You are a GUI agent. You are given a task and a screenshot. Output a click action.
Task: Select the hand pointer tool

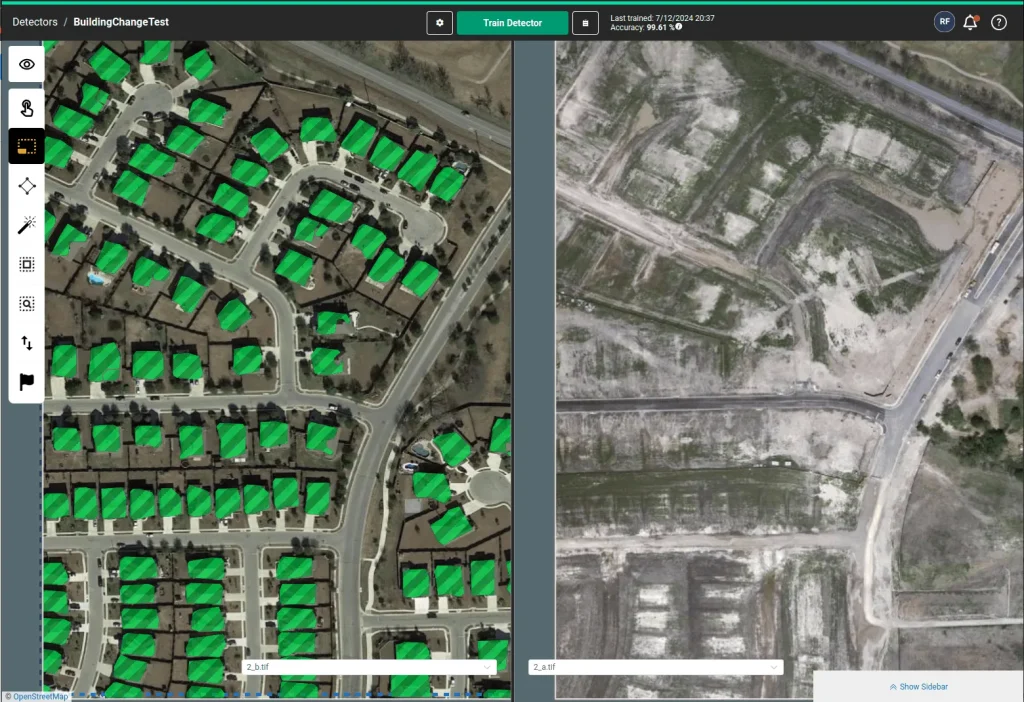coord(27,108)
